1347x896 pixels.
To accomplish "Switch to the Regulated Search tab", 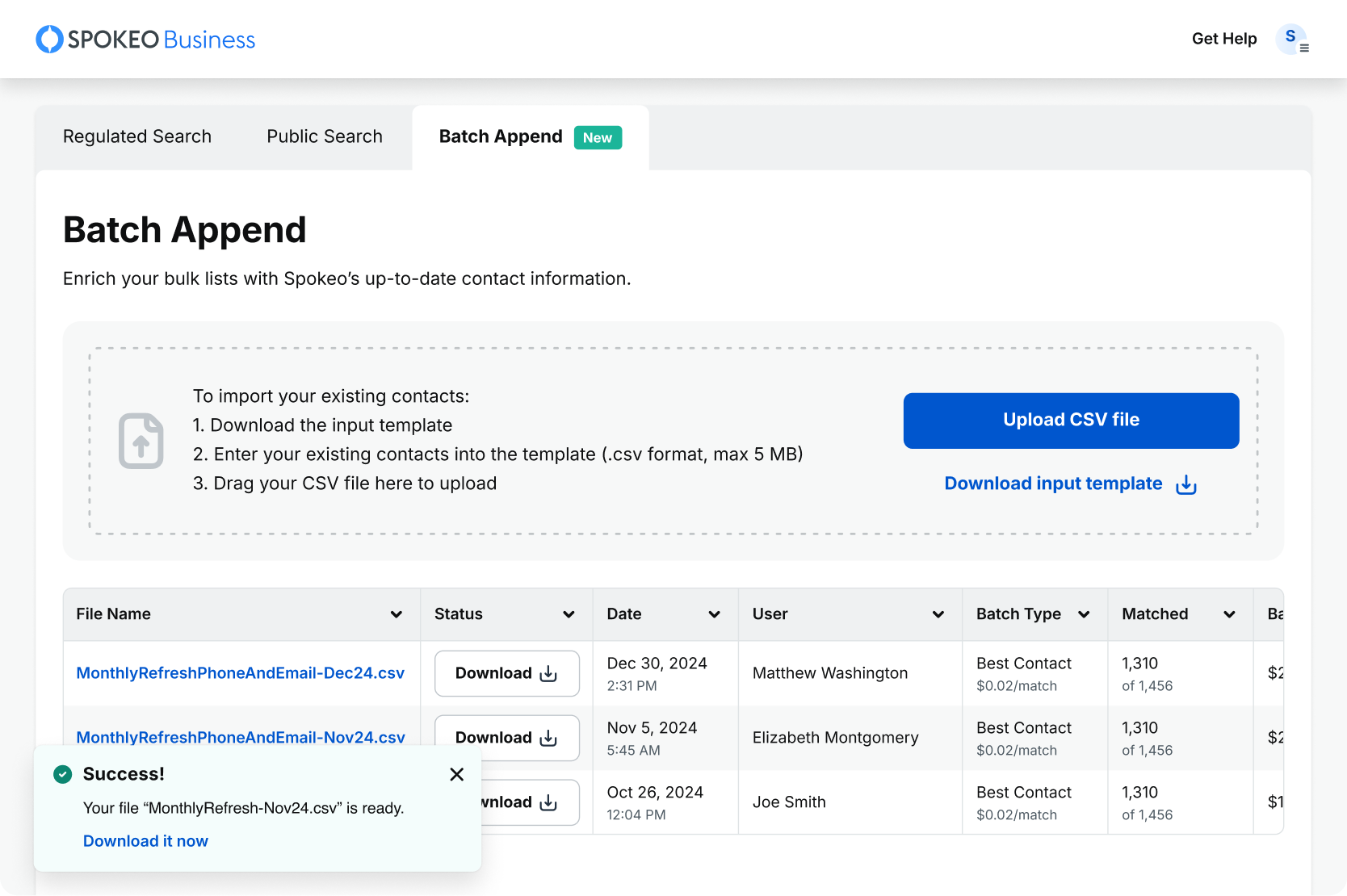I will [137, 136].
